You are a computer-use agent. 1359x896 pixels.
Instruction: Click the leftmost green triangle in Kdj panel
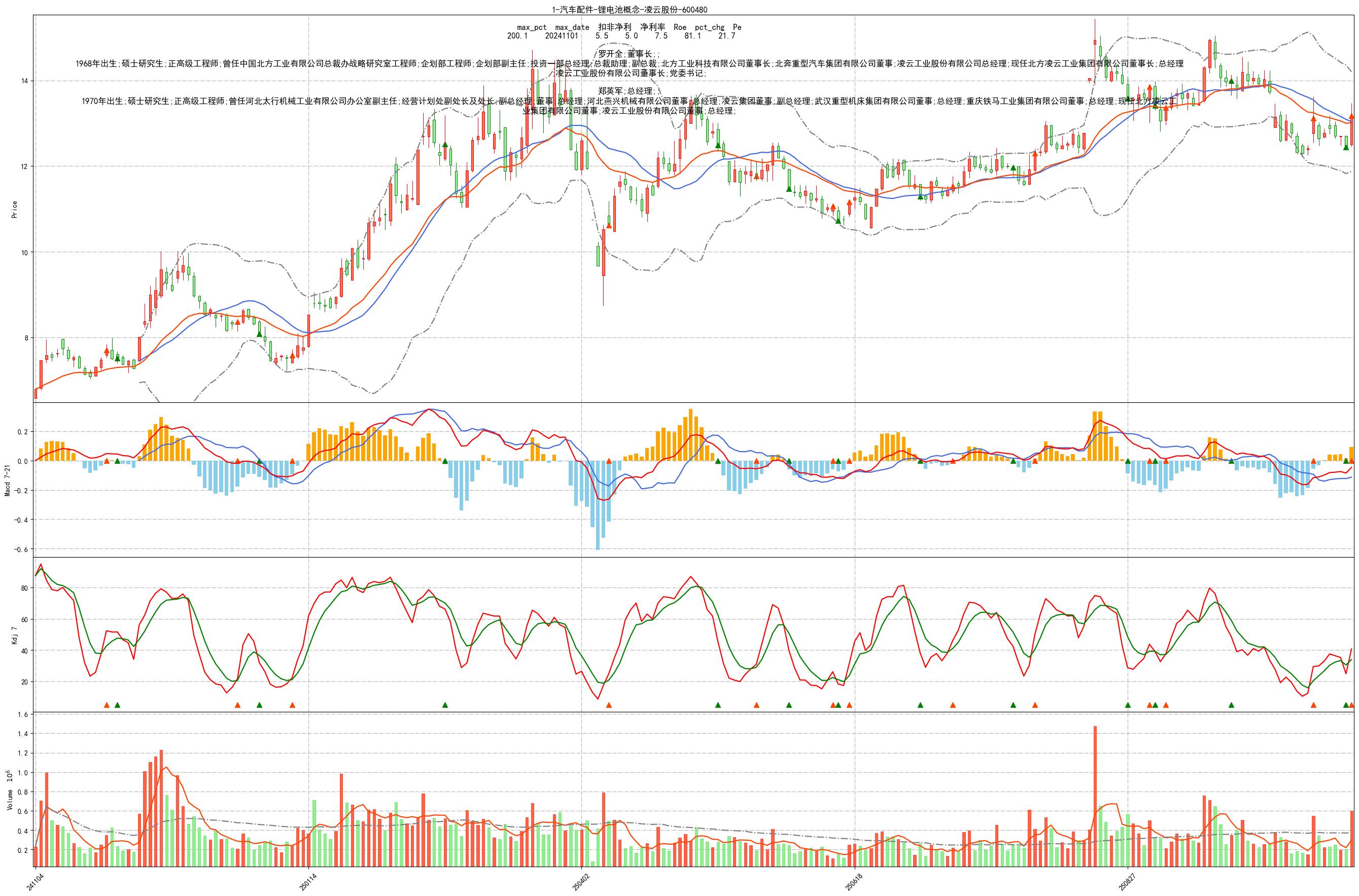(x=117, y=705)
